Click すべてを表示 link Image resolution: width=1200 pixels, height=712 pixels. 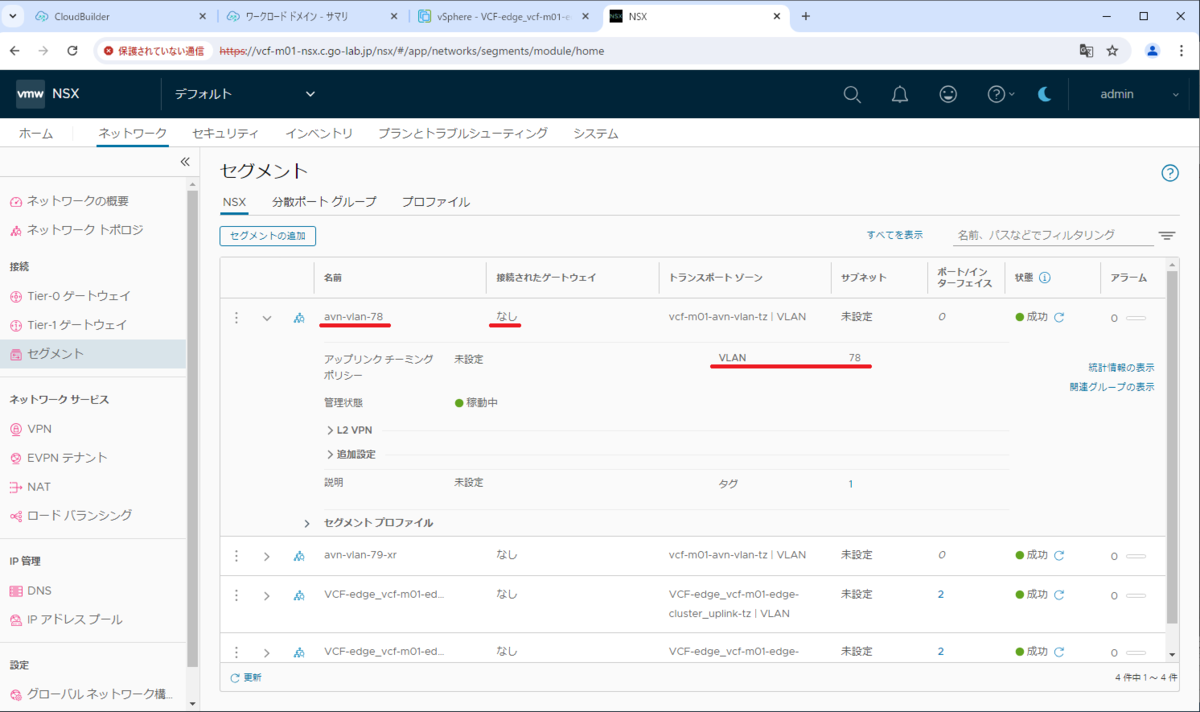point(895,235)
